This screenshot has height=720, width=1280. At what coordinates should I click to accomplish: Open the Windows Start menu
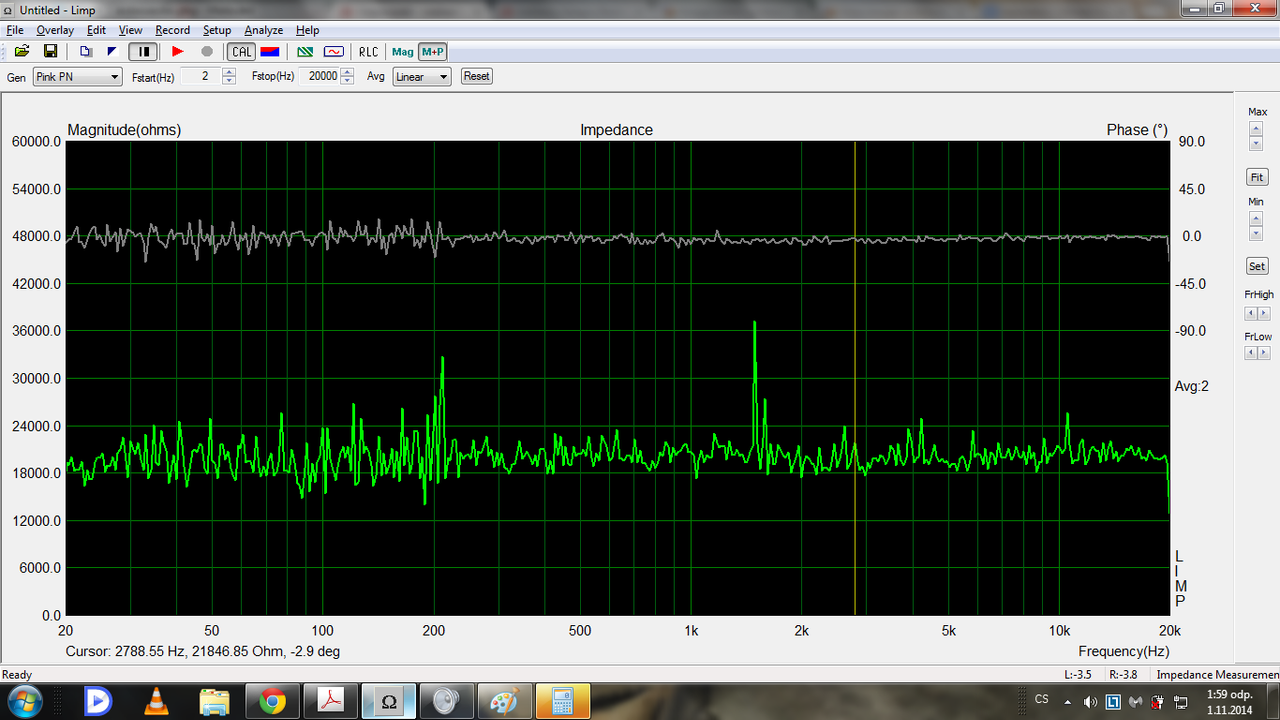[x=24, y=701]
